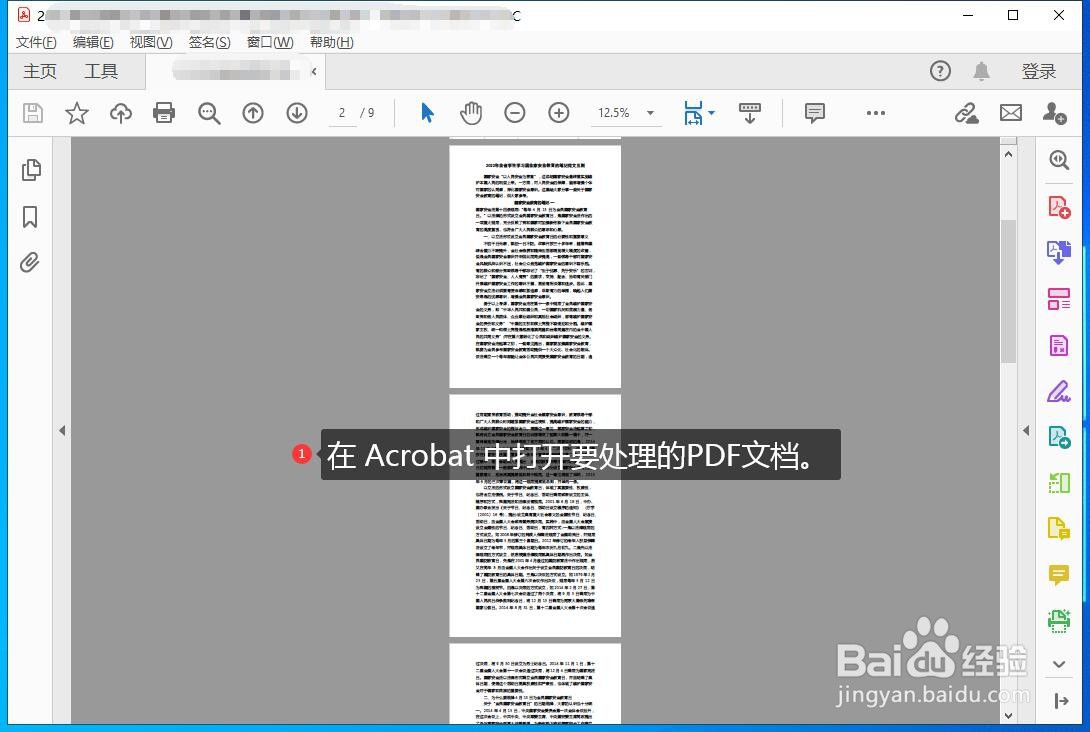This screenshot has width=1090, height=732.
Task: Open bookmarks panel
Action: [30, 217]
